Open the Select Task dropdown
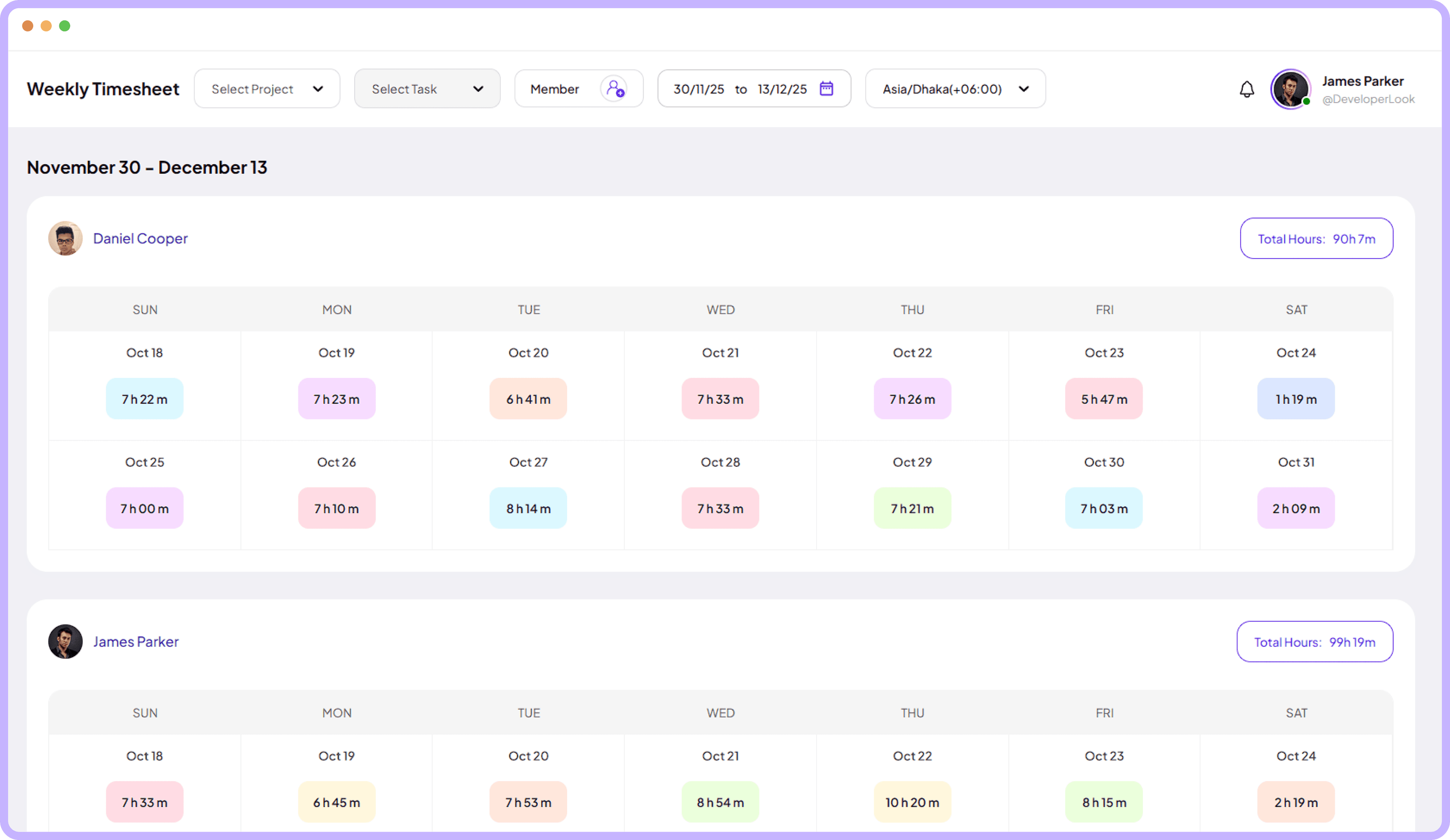1450x840 pixels. point(426,89)
